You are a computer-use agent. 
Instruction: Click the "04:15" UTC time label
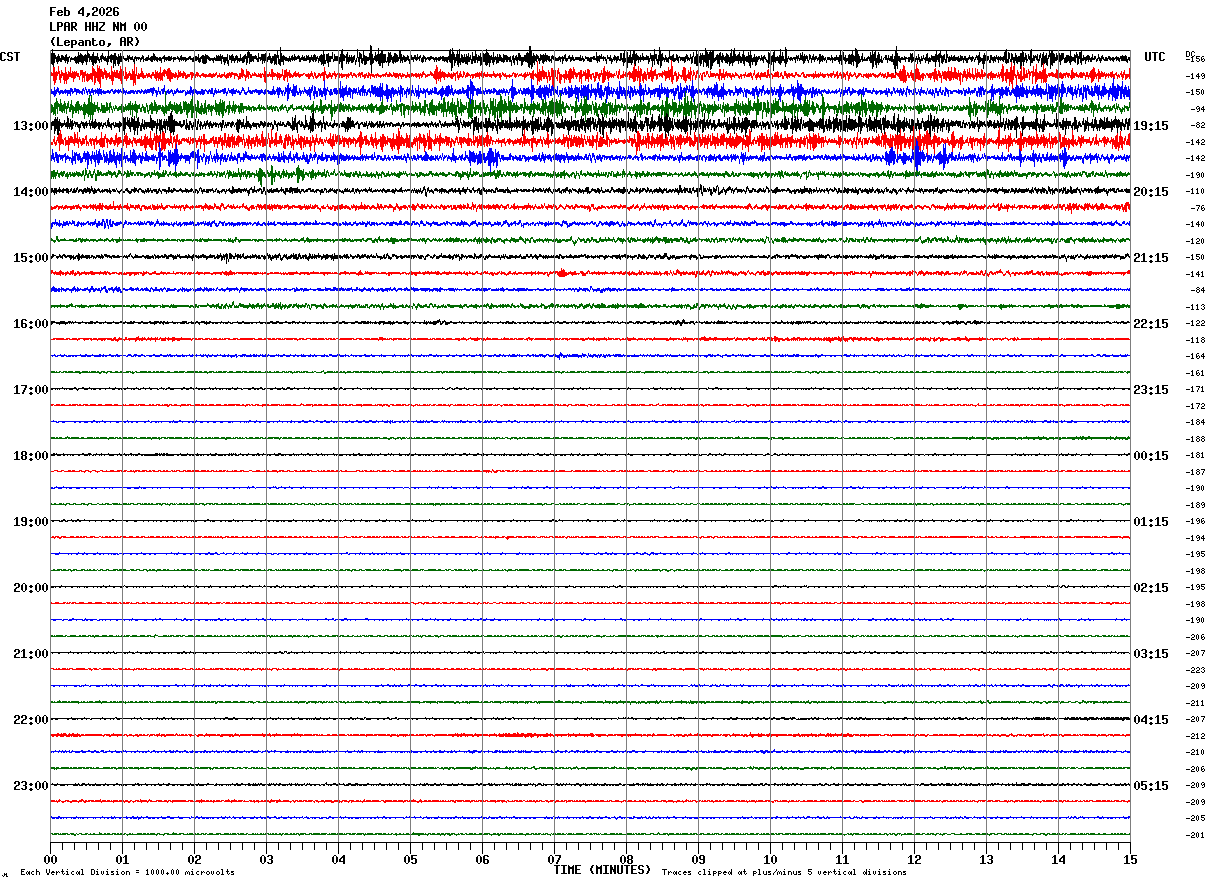[x=1150, y=720]
